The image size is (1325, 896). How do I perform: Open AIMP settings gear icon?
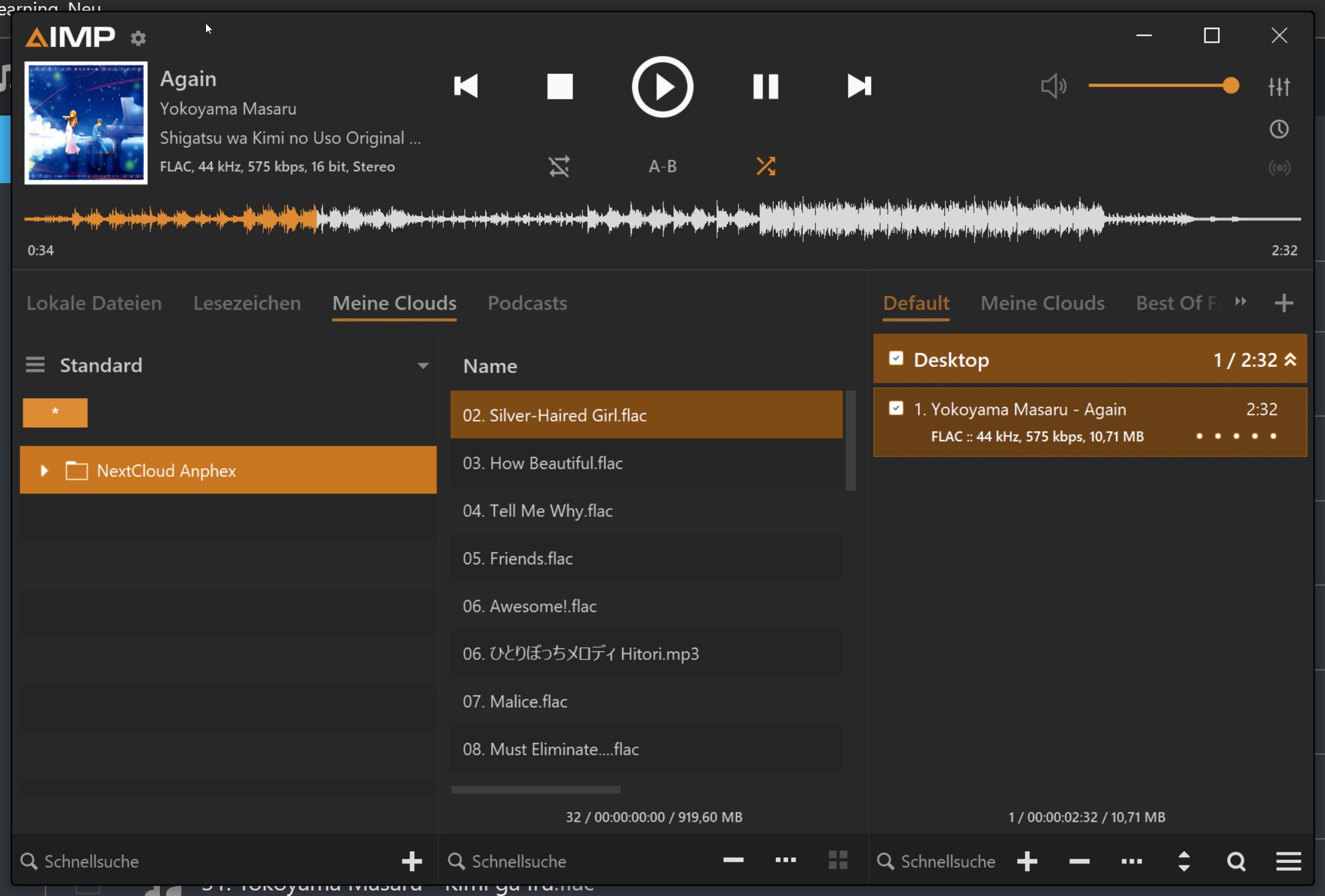click(138, 38)
